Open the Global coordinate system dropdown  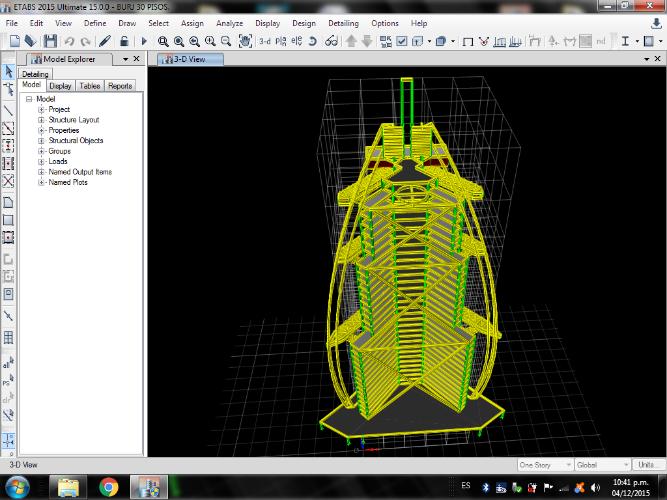[x=602, y=465]
